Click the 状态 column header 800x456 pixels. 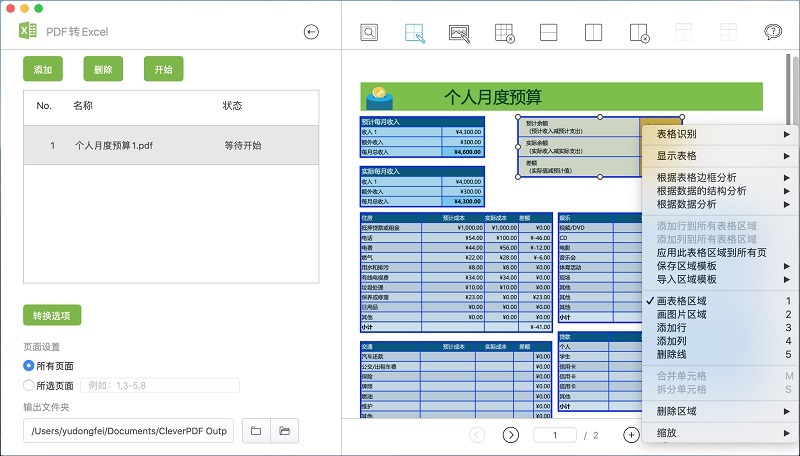point(232,106)
